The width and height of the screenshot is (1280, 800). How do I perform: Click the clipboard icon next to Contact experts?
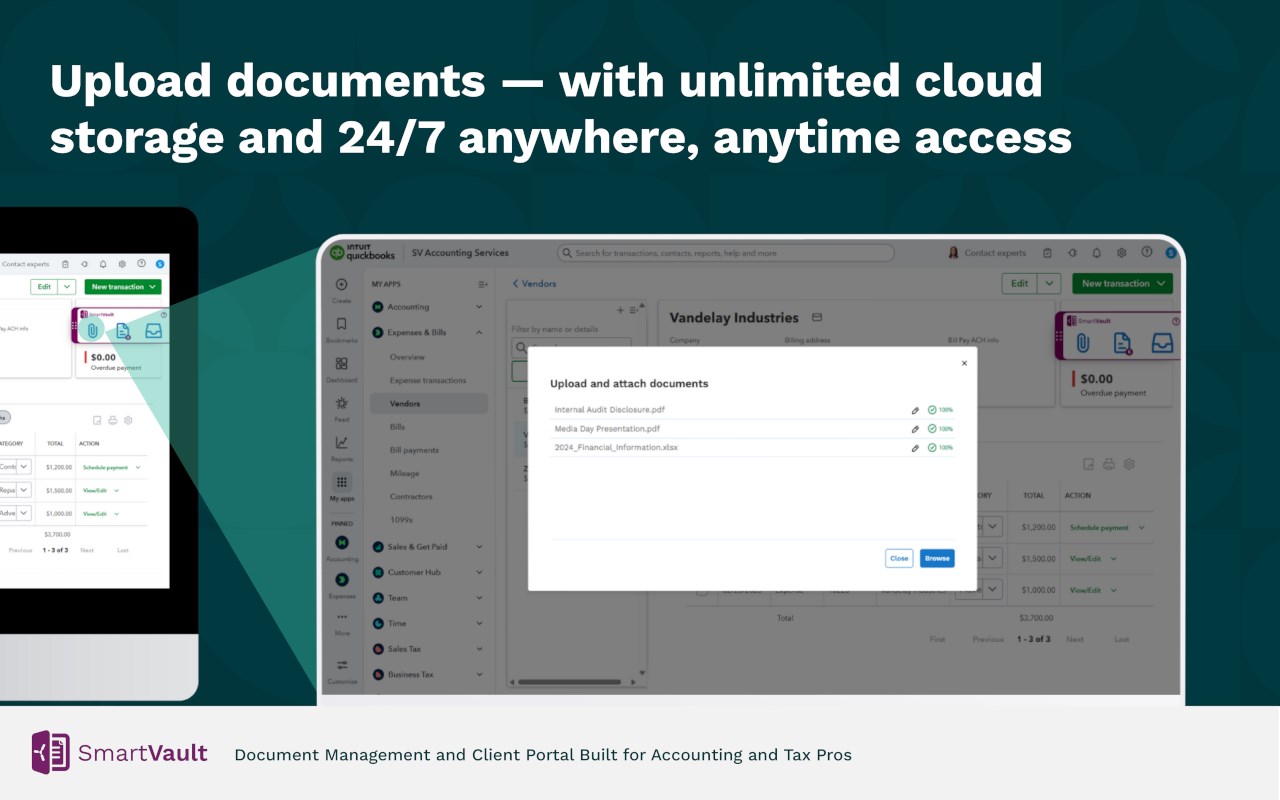click(x=1047, y=253)
